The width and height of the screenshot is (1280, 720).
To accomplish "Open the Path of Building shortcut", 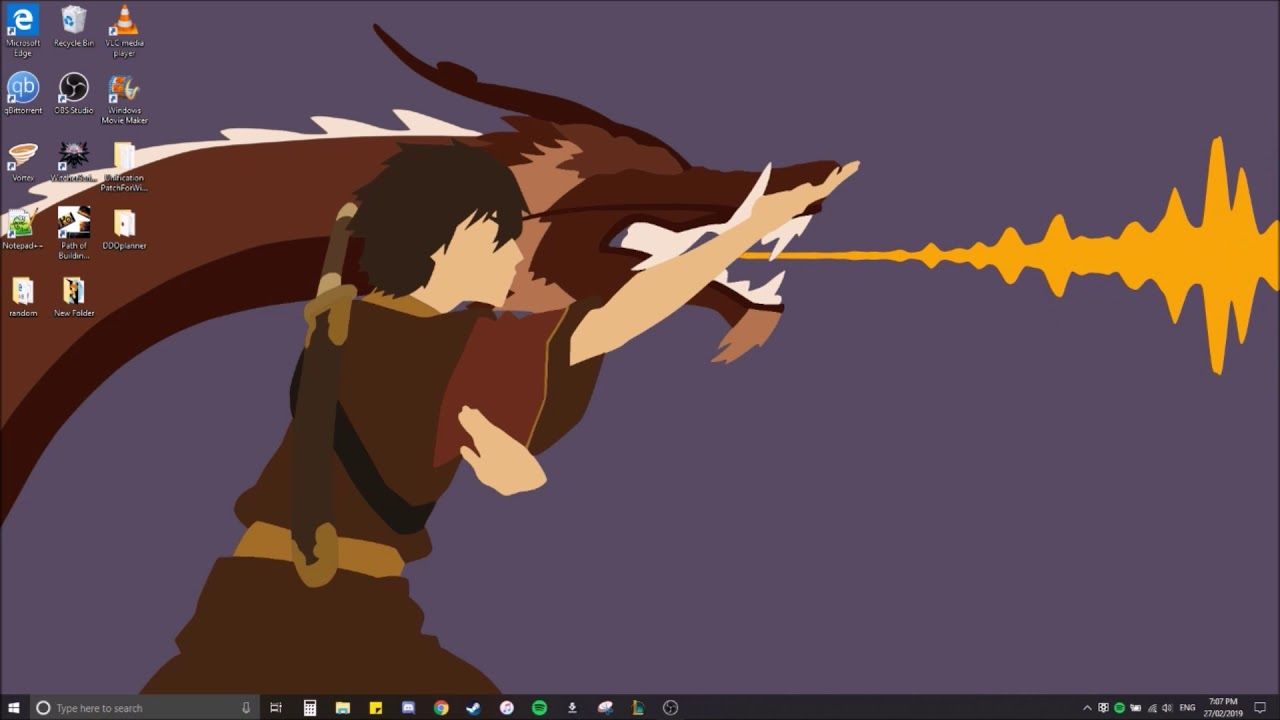I will (x=73, y=222).
